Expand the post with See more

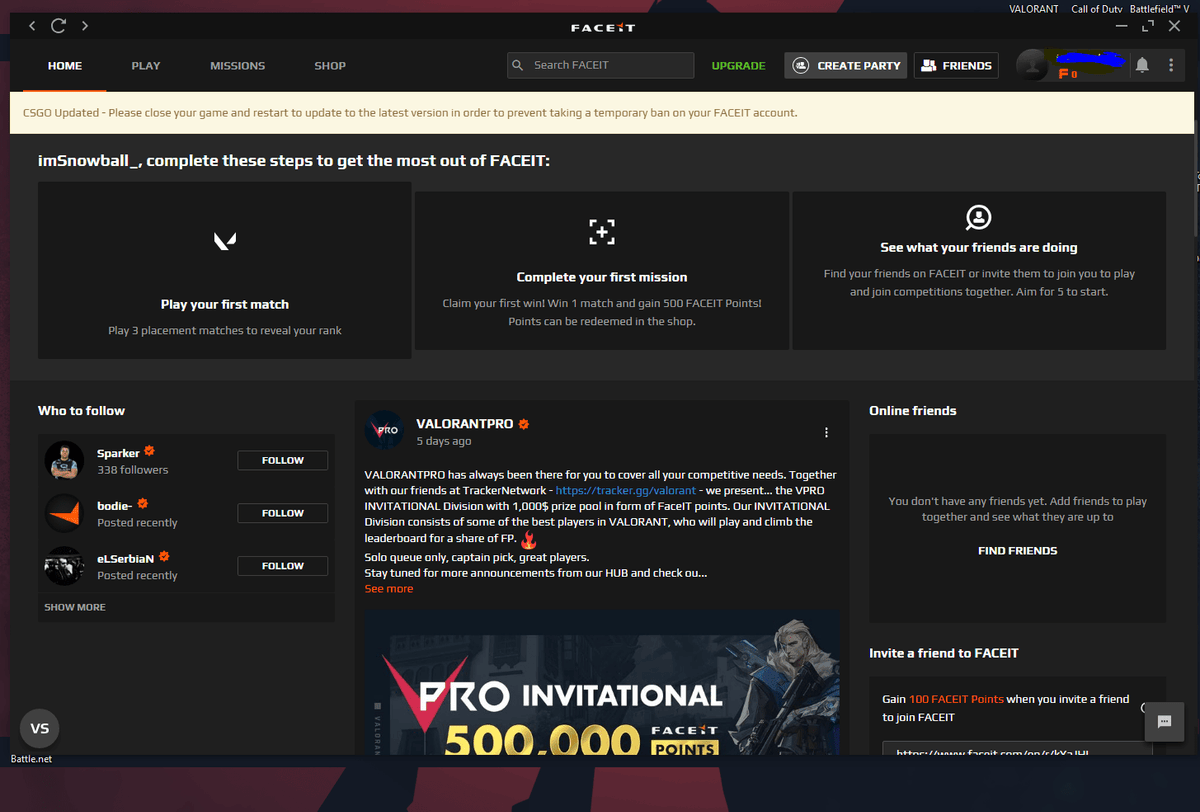click(389, 589)
